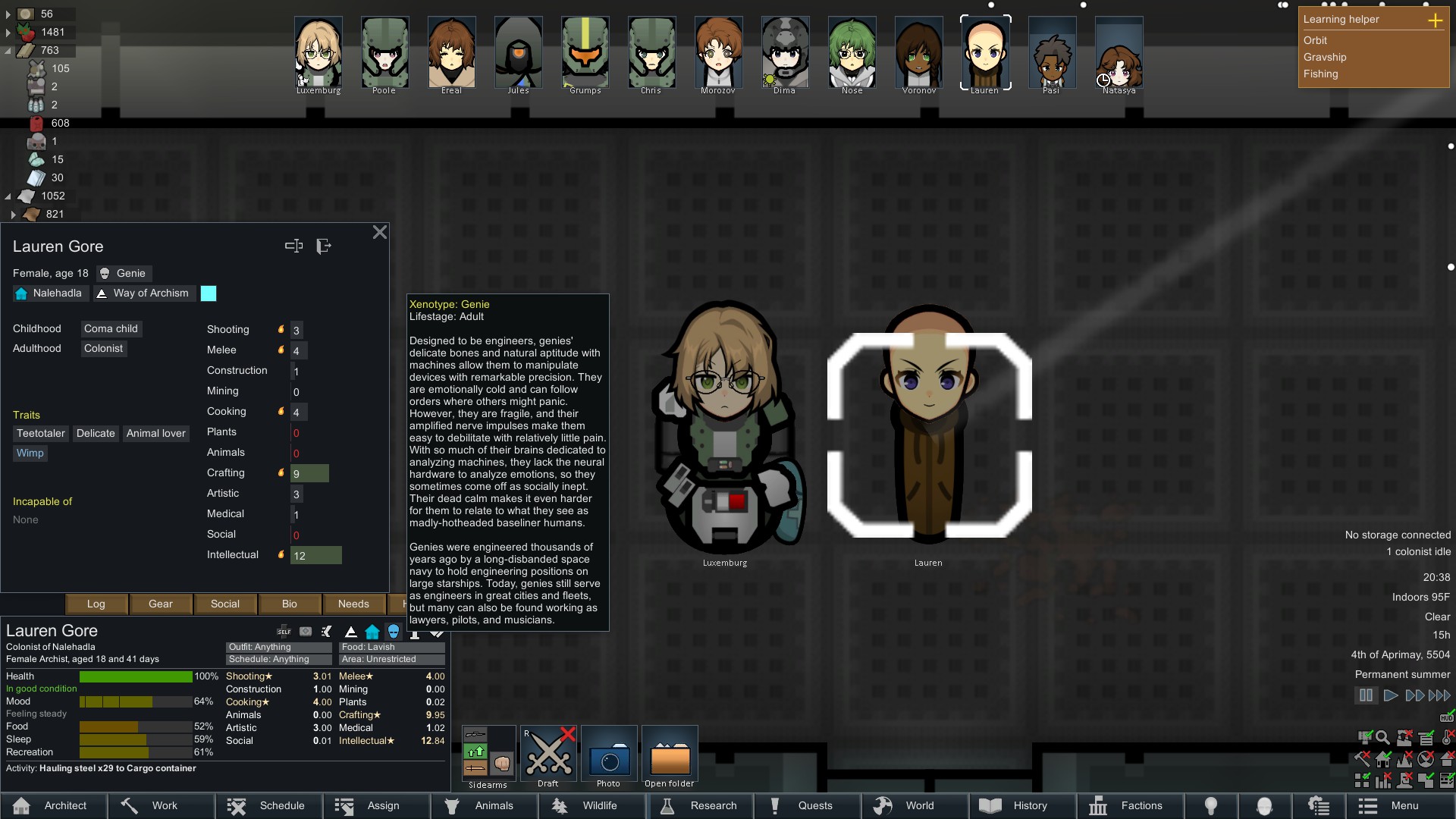Open the Architect menu
Screen dimensions: 1456x819
pyautogui.click(x=54, y=805)
